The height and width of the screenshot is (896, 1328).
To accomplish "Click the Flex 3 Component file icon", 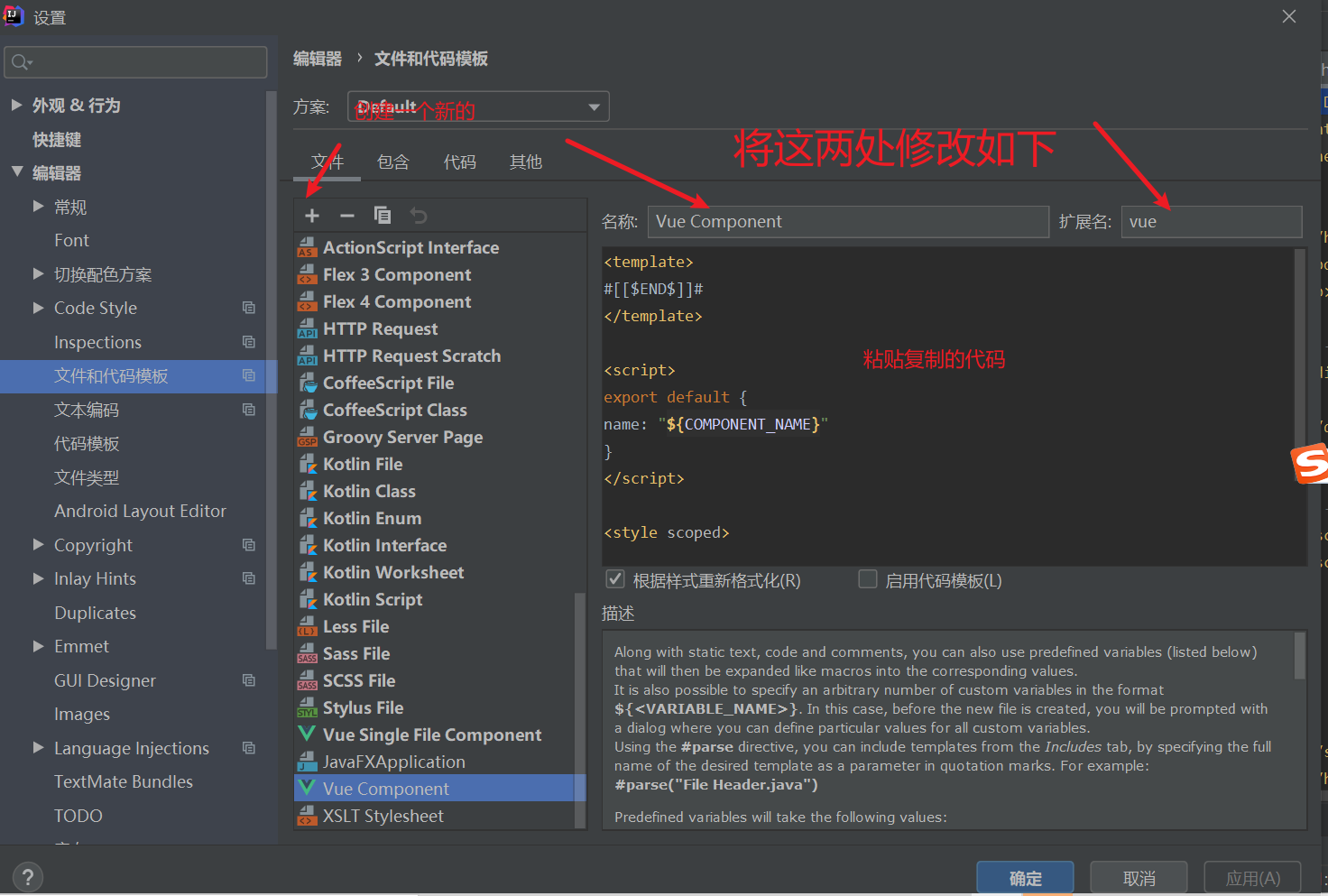I will (x=307, y=274).
